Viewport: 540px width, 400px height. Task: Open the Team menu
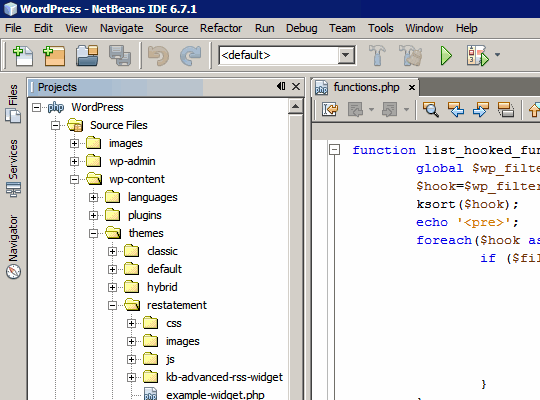pos(342,28)
